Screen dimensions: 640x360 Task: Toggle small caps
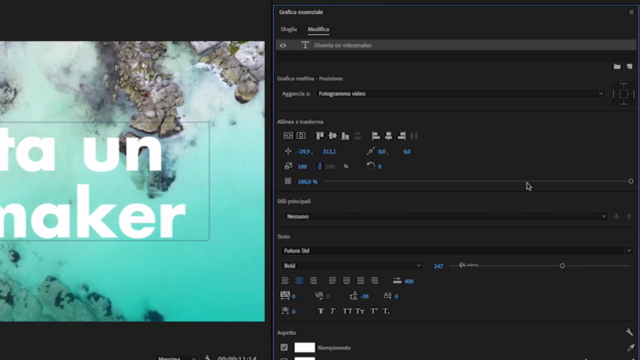(360, 311)
